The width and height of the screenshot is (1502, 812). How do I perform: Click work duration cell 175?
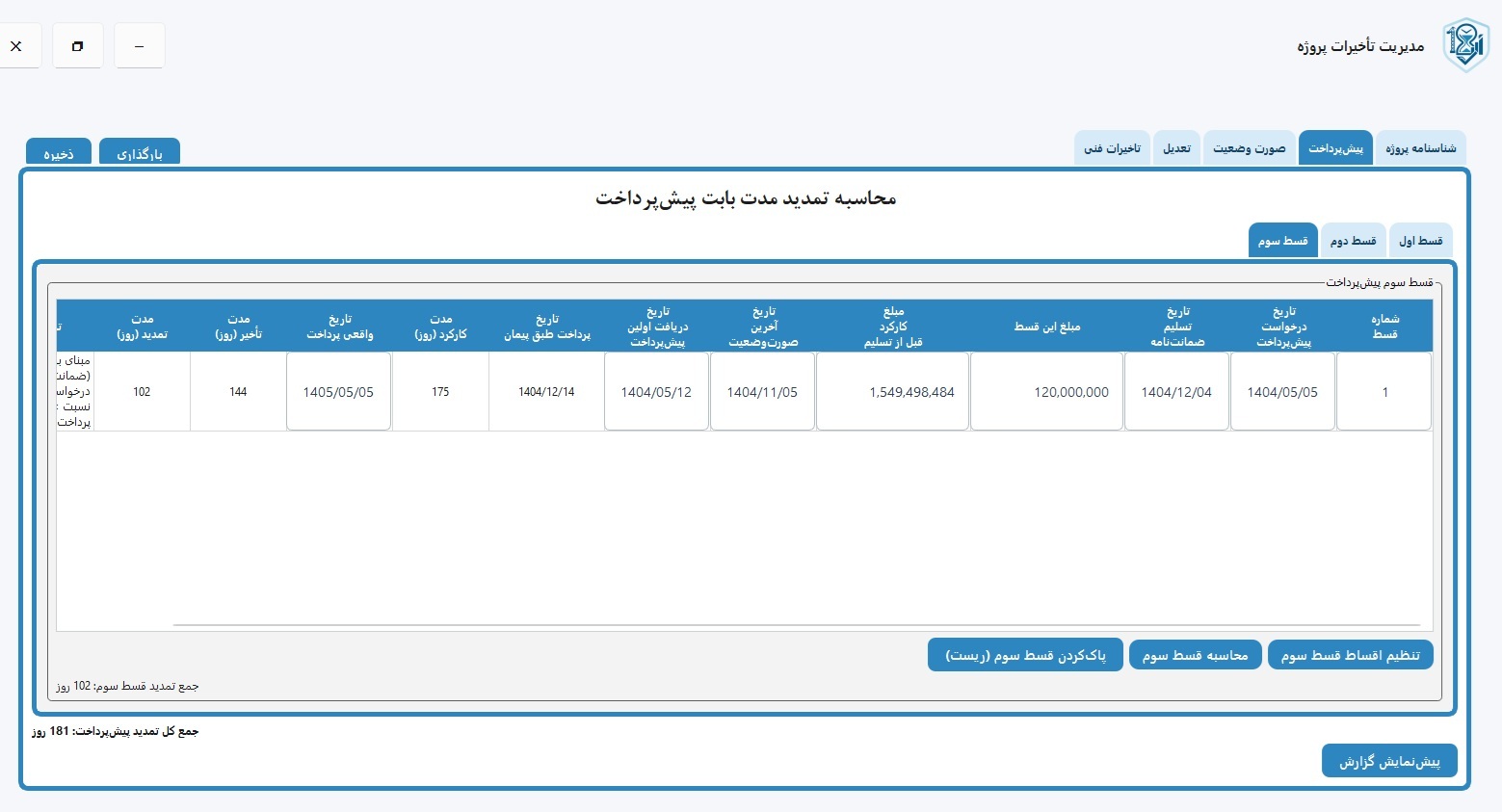pyautogui.click(x=440, y=392)
